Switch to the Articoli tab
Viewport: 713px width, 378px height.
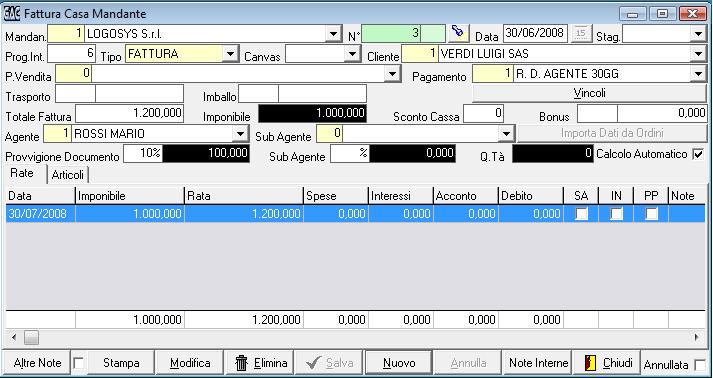[x=67, y=175]
